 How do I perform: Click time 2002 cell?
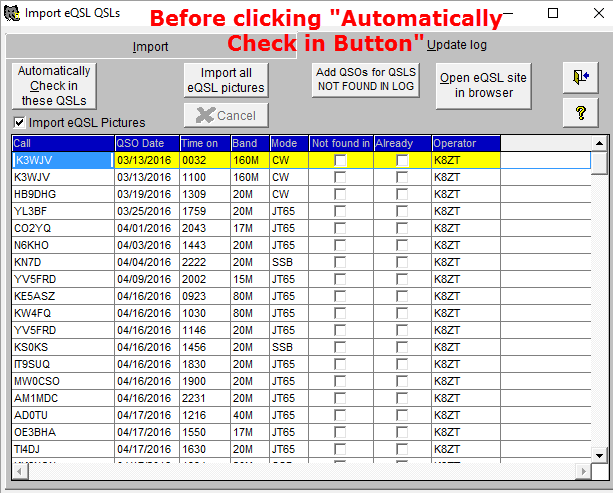pyautogui.click(x=205, y=279)
